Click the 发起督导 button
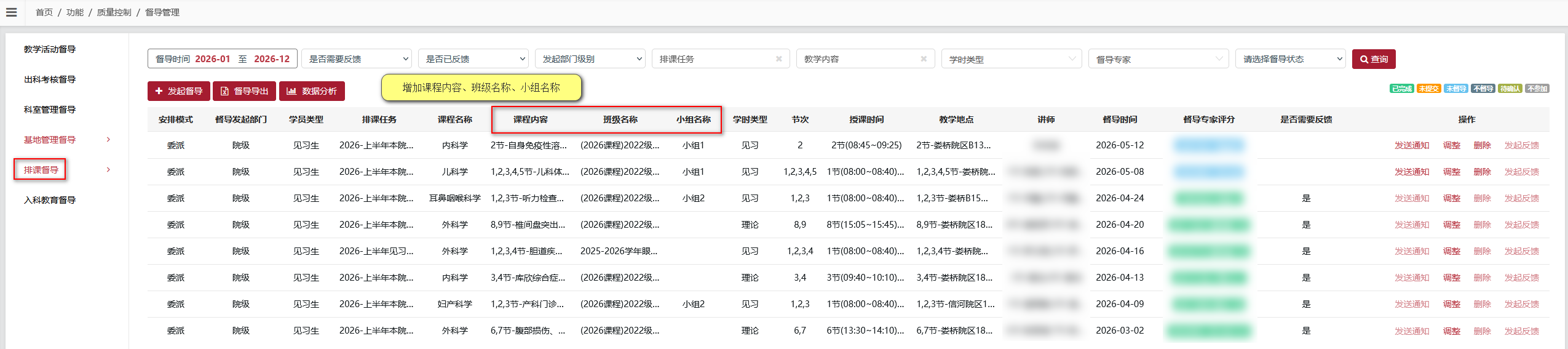Viewport: 1568px width, 349px height. pos(179,91)
